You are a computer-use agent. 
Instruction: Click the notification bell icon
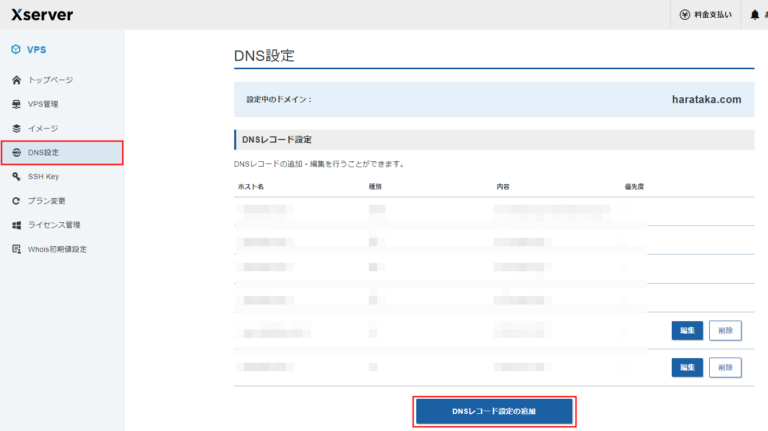pos(755,15)
